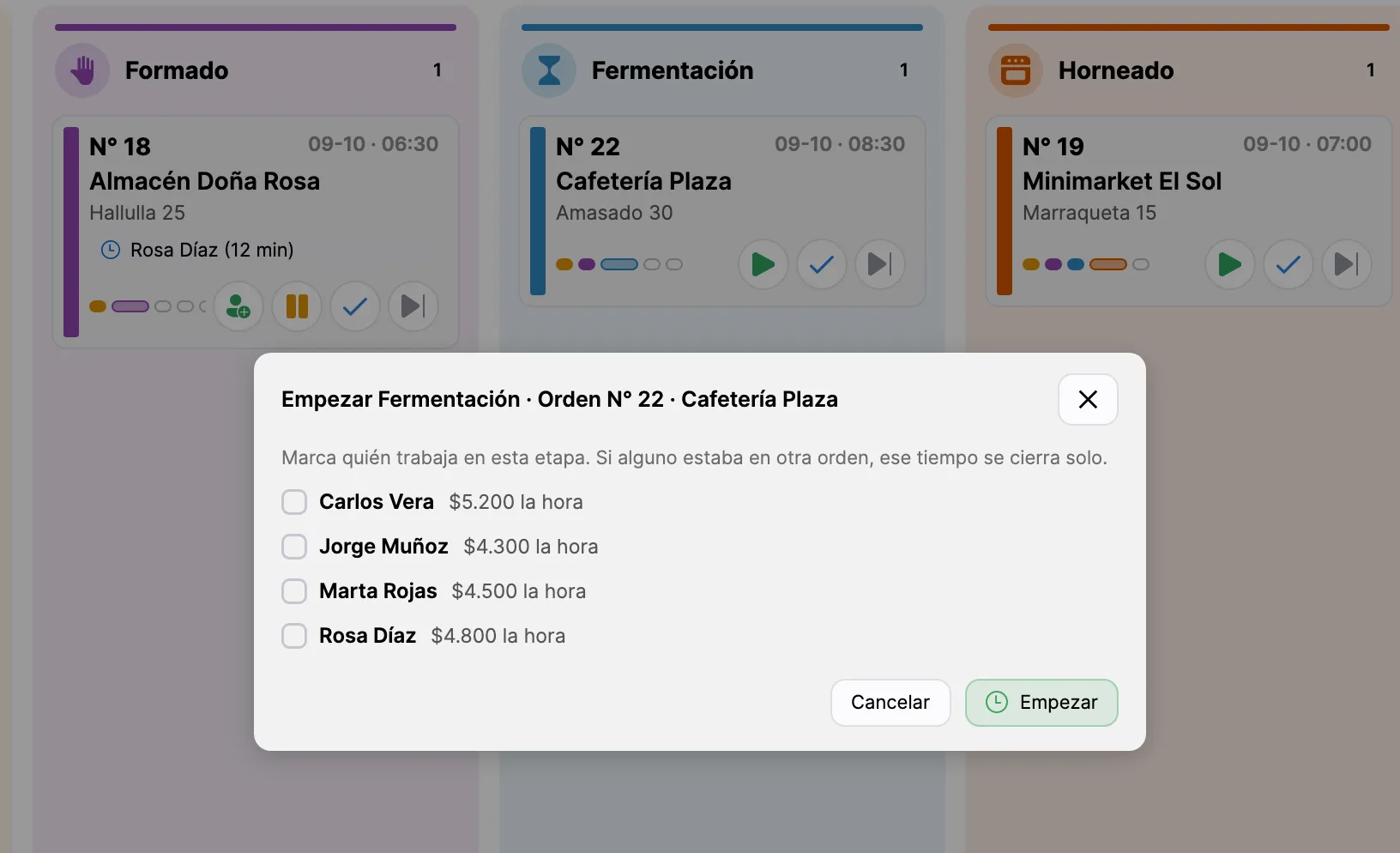
Task: Mark Rosa Díaz as working
Action: tap(294, 636)
